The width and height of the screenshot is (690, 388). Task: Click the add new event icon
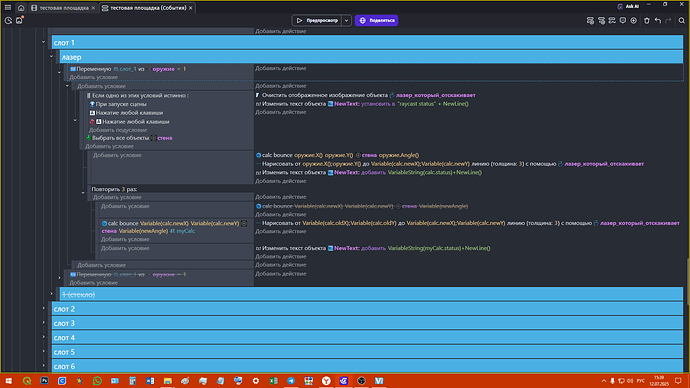click(x=591, y=20)
